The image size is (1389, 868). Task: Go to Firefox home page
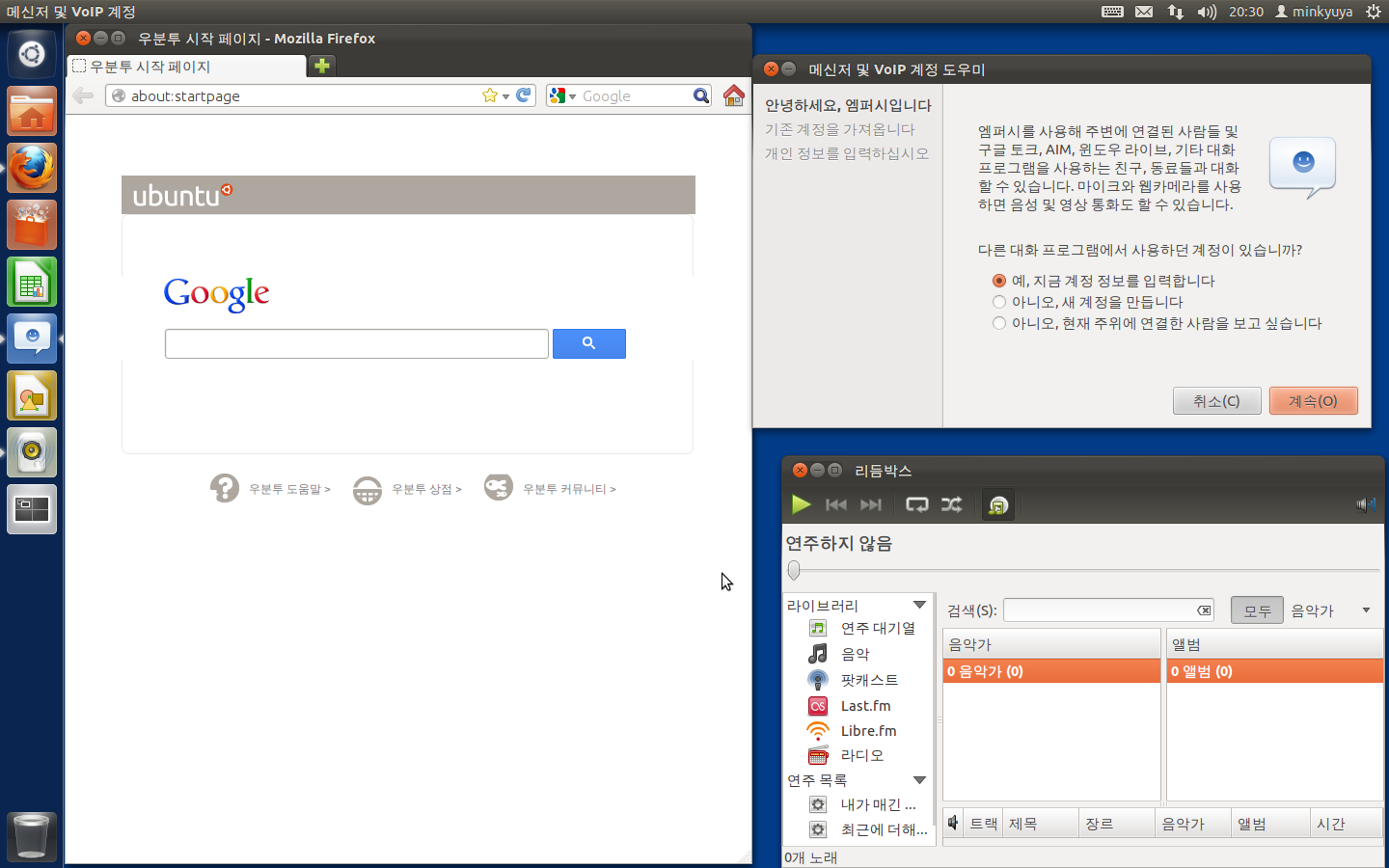point(734,95)
